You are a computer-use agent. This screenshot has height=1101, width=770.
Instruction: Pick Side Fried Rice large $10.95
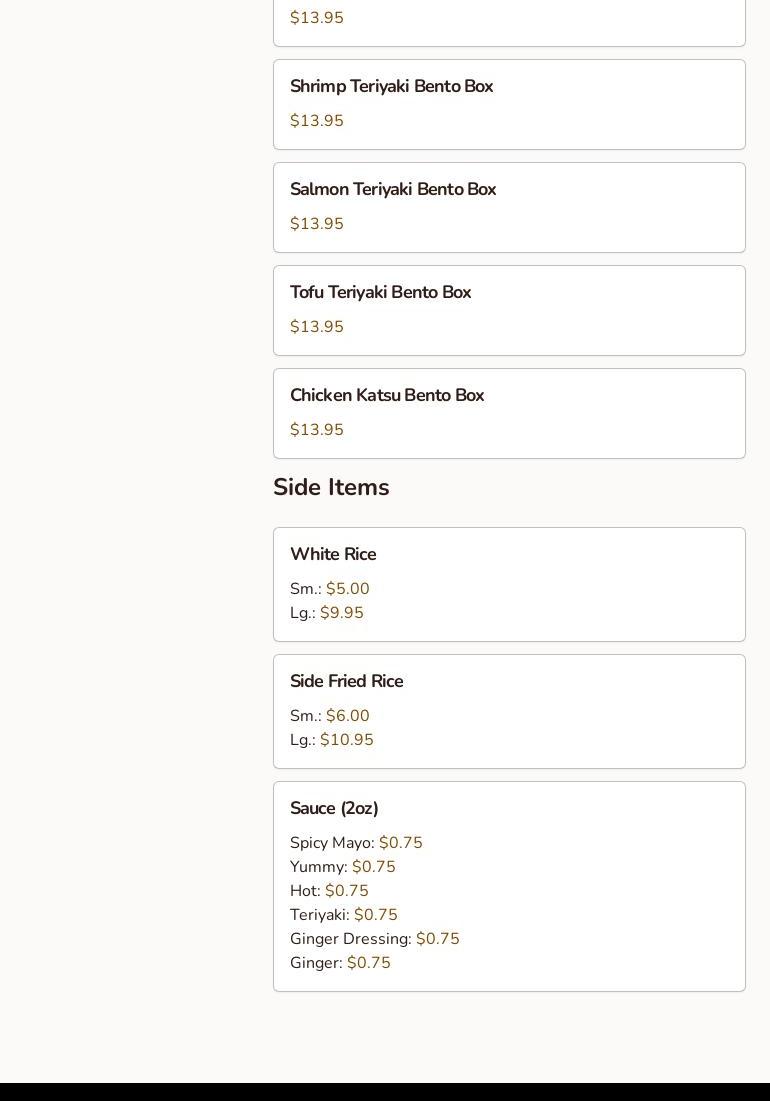331,739
